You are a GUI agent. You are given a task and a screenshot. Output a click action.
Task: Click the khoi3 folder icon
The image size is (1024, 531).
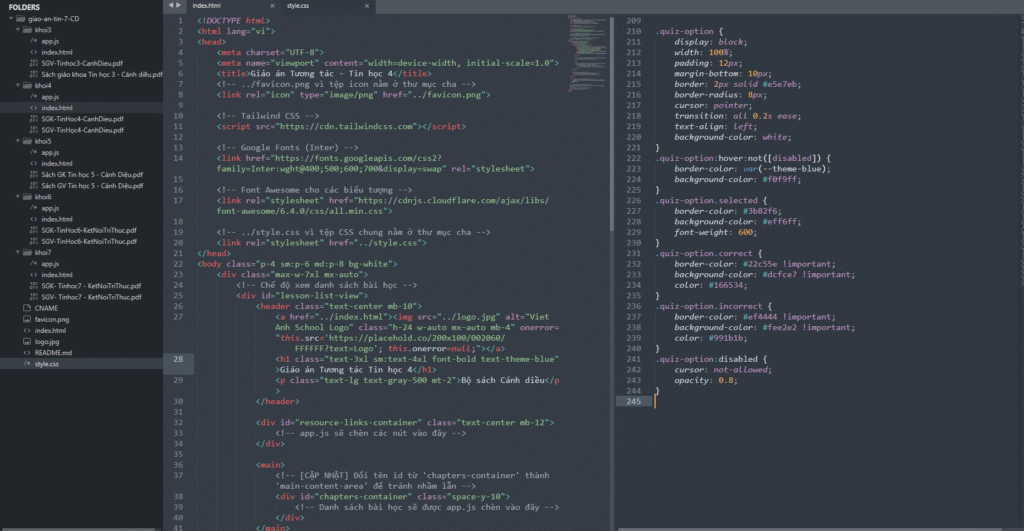click(x=27, y=30)
